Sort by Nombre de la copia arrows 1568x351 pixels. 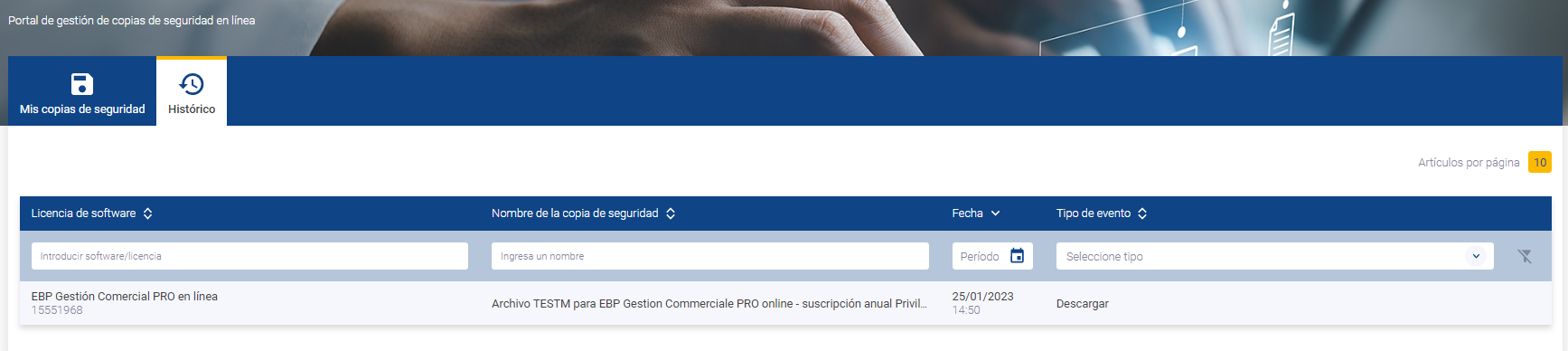click(x=671, y=213)
